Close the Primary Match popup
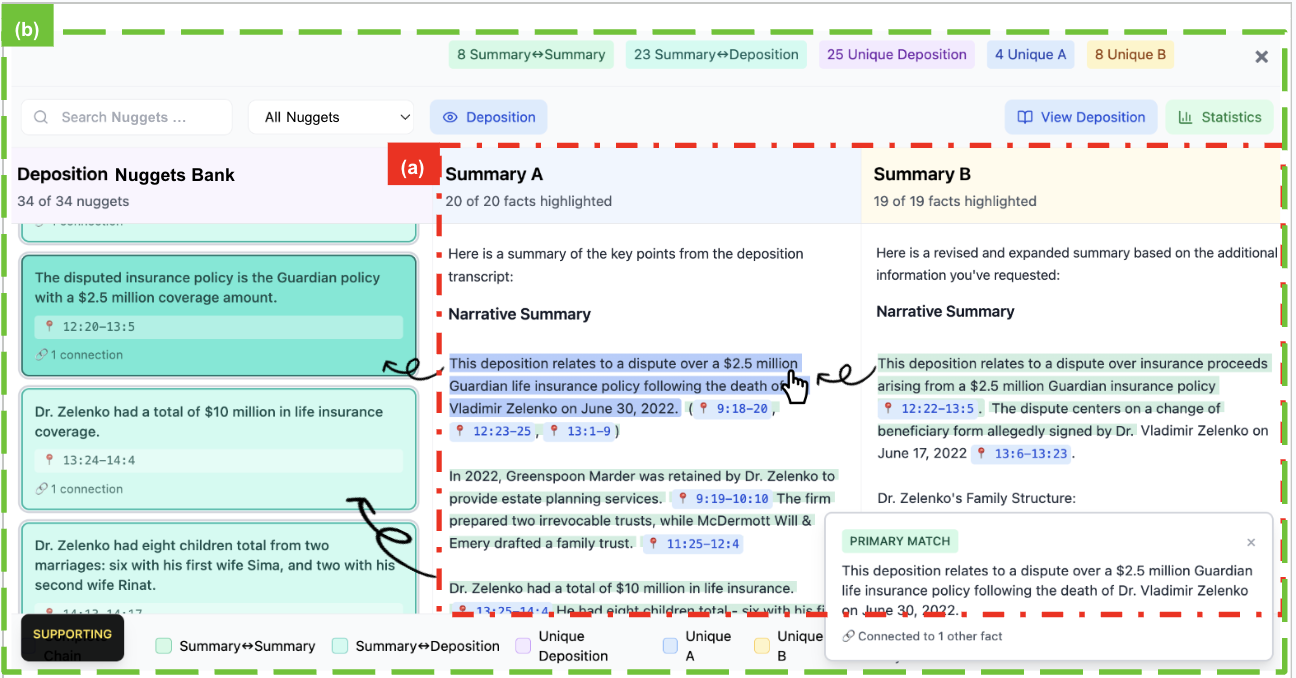The width and height of the screenshot is (1296, 678). (x=1251, y=542)
